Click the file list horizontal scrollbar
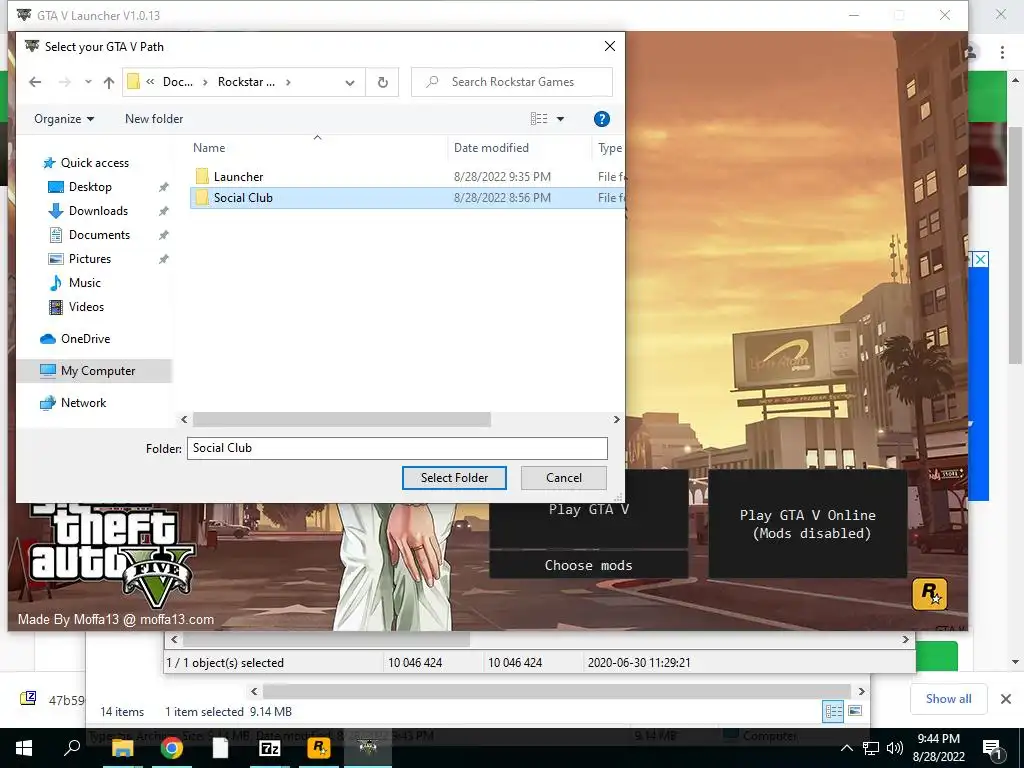 click(x=342, y=419)
